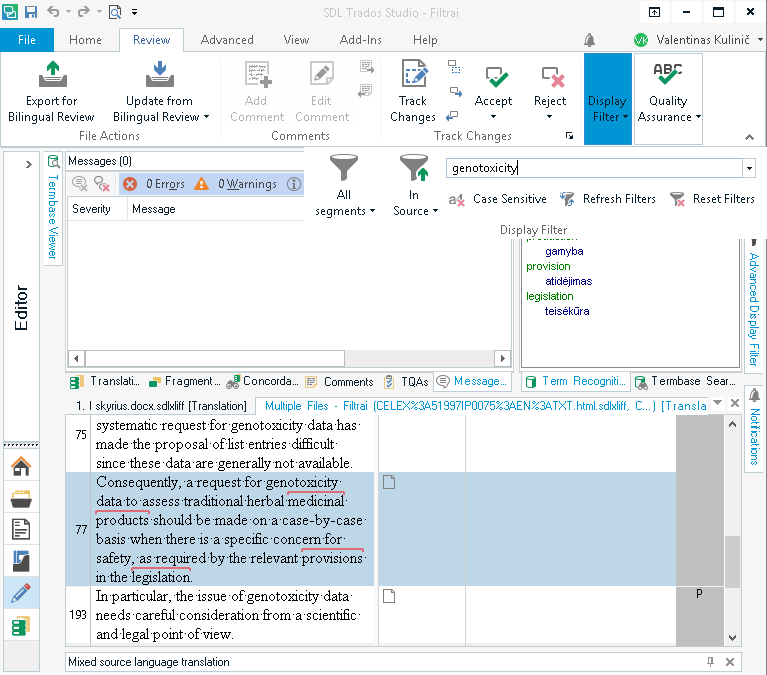This screenshot has width=767, height=675.
Task: Toggle the 0 Errors message filter
Action: click(x=154, y=184)
